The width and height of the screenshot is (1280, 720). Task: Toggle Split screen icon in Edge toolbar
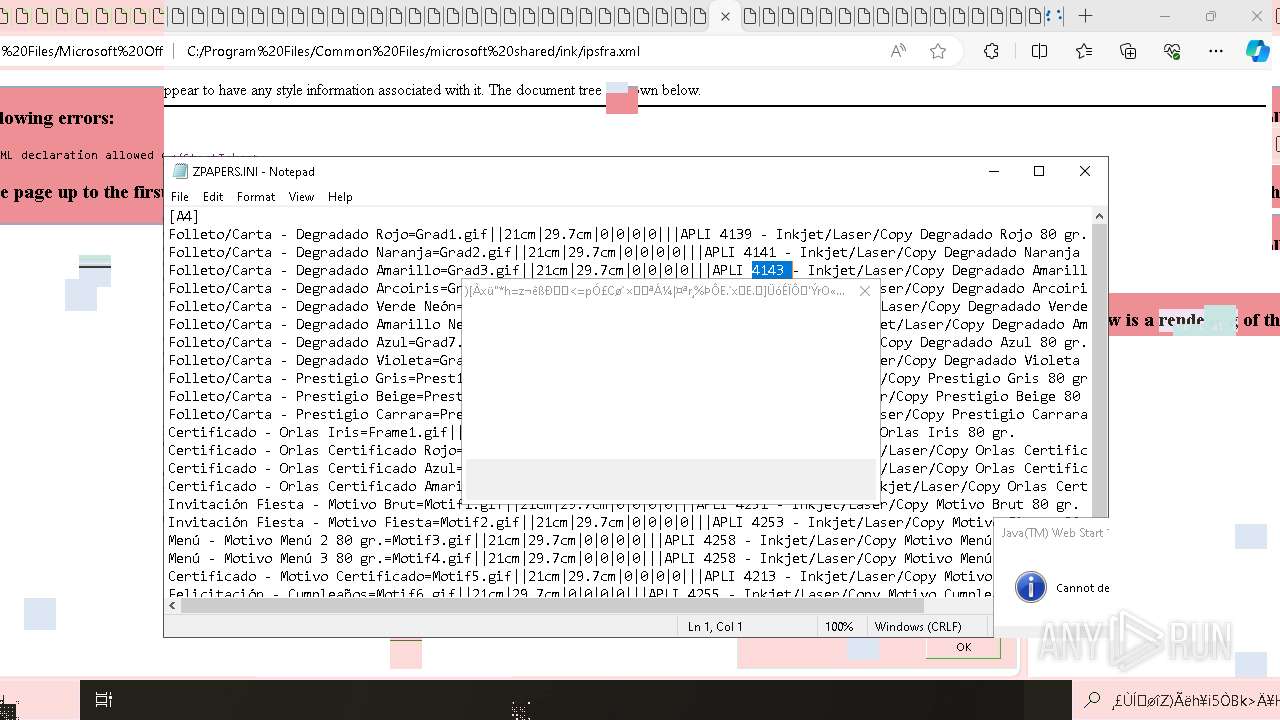click(x=1039, y=51)
